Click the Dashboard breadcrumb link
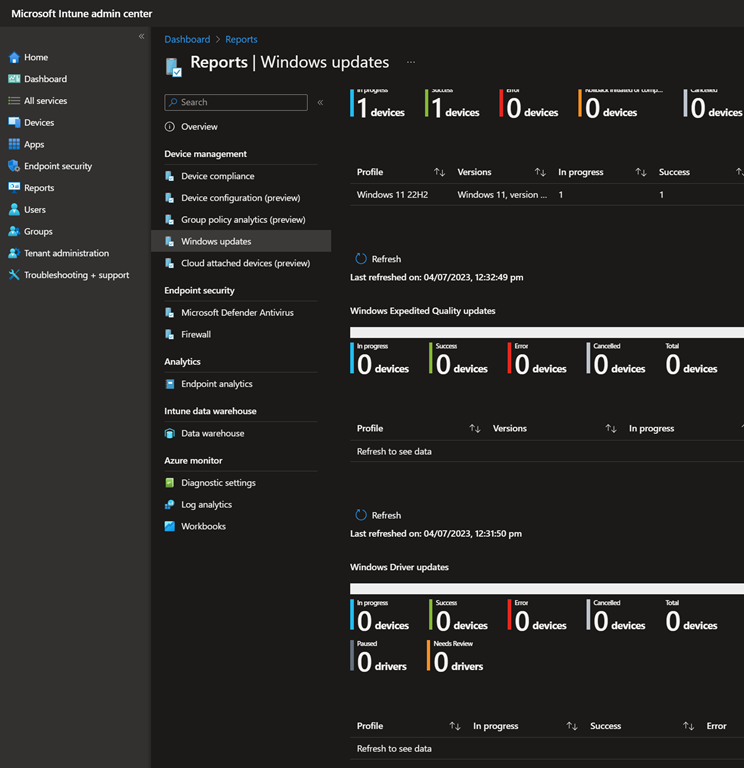The width and height of the screenshot is (744, 768). click(x=187, y=40)
